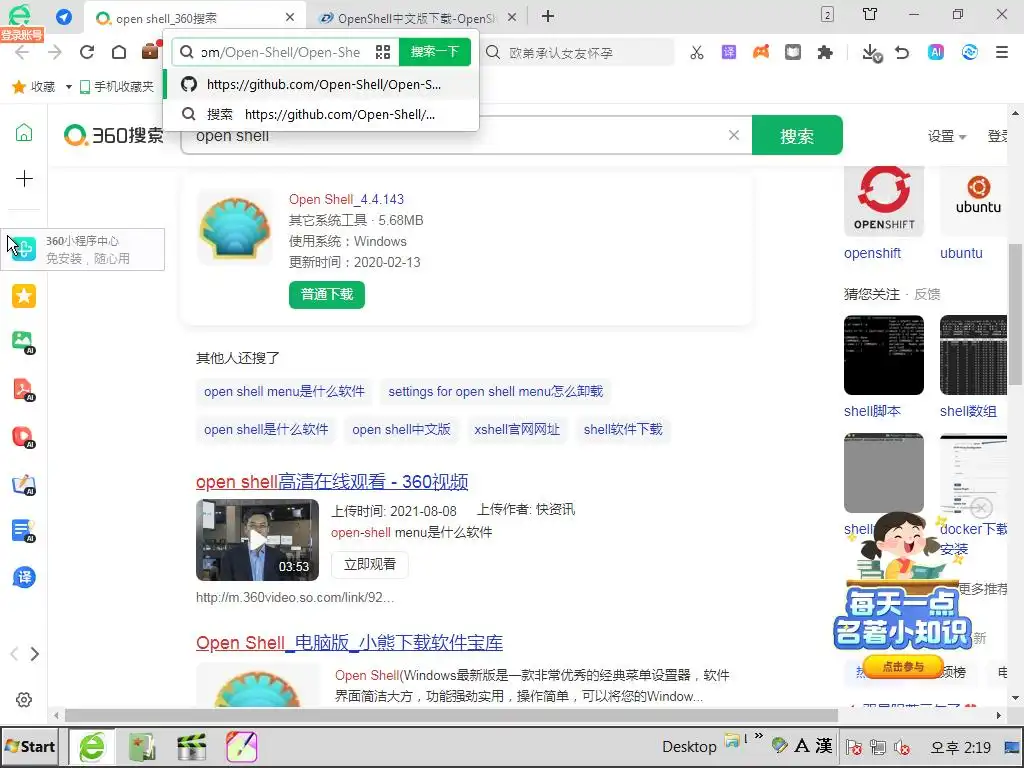Open sidebar AI PDF tool icon
The height and width of the screenshot is (768, 1024).
point(24,389)
